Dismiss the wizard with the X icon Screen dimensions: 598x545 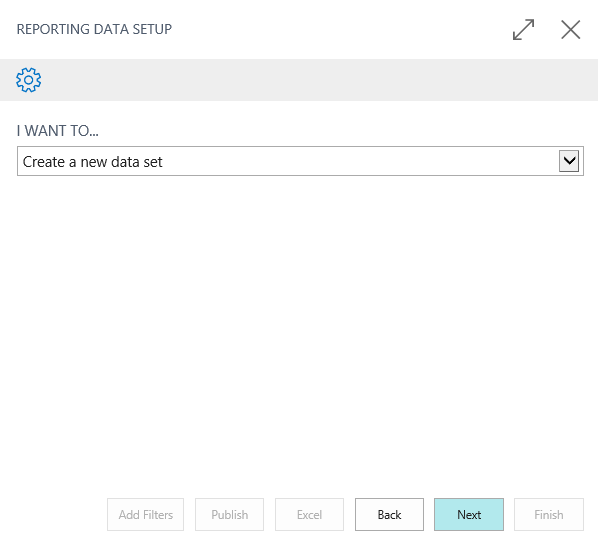click(571, 29)
